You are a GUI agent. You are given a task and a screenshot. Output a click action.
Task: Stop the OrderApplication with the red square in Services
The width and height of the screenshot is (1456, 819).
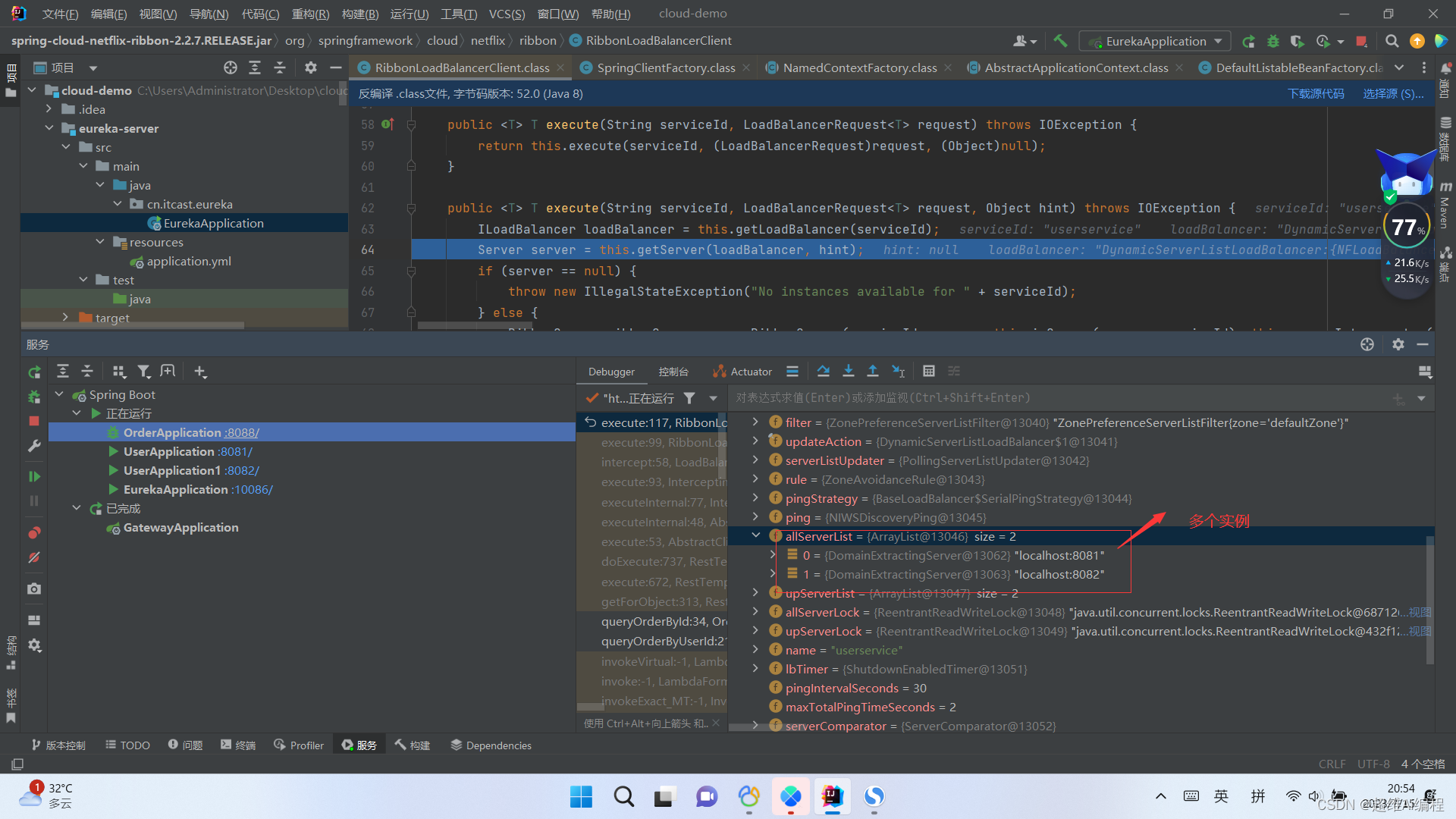point(34,421)
